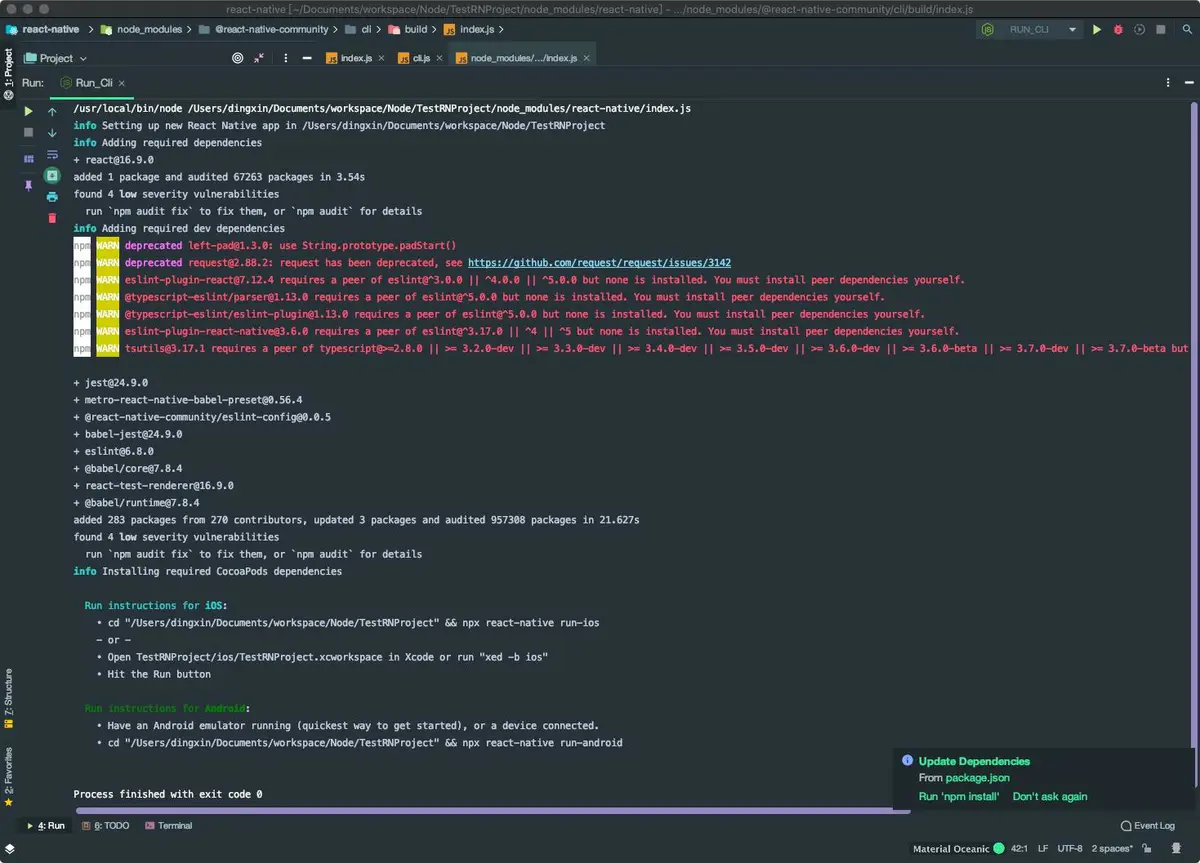Click the Run 'npm install' link

point(958,797)
